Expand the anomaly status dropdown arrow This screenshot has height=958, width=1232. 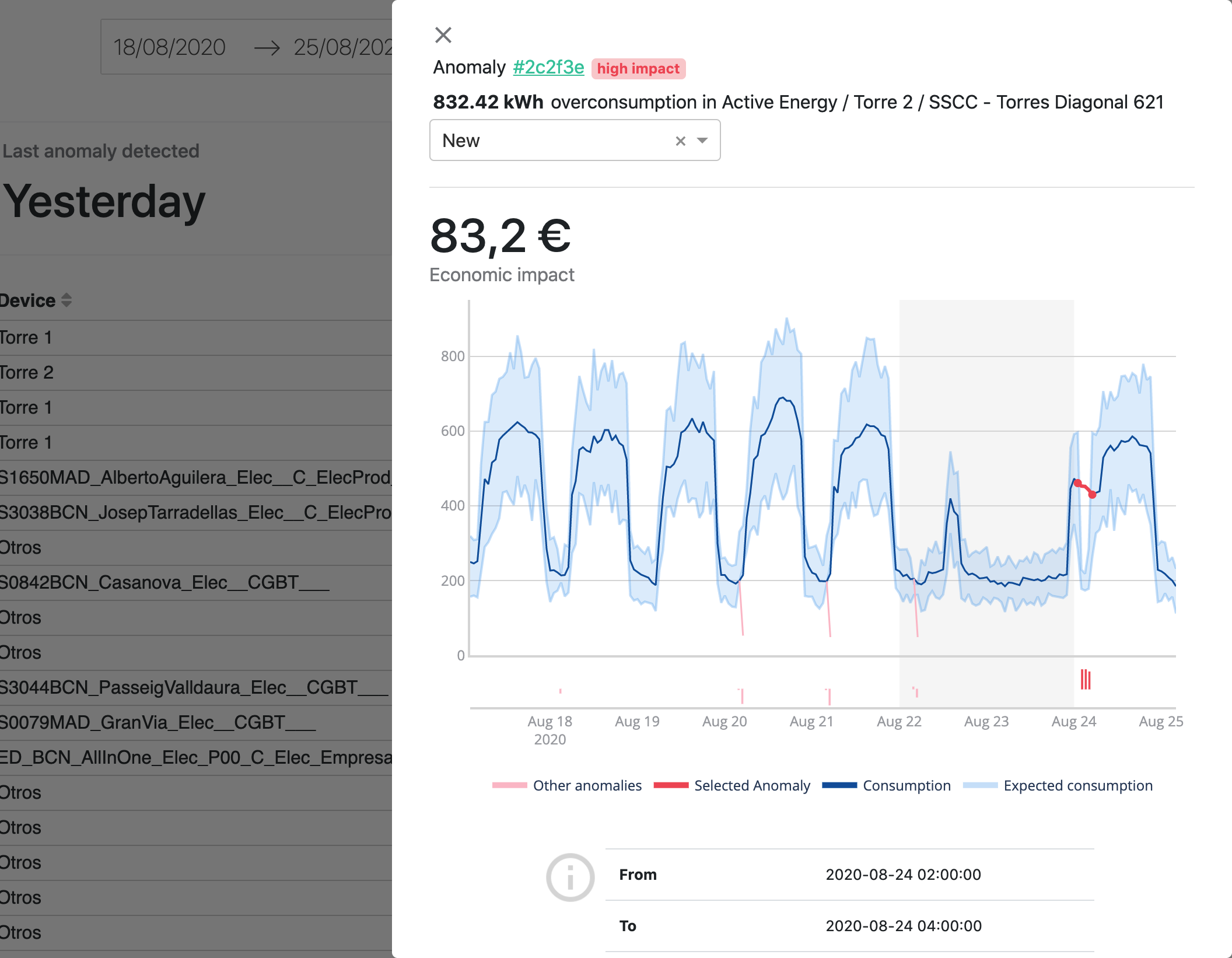tap(702, 141)
